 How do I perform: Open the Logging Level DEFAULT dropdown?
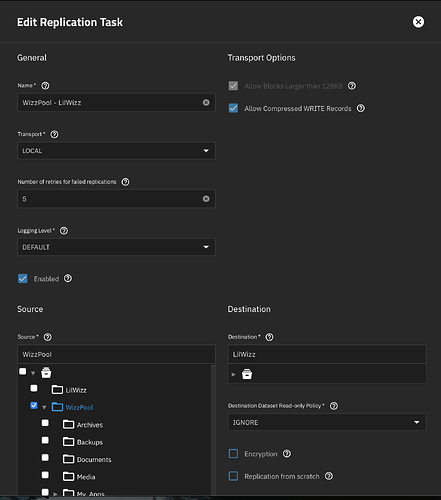click(x=116, y=247)
